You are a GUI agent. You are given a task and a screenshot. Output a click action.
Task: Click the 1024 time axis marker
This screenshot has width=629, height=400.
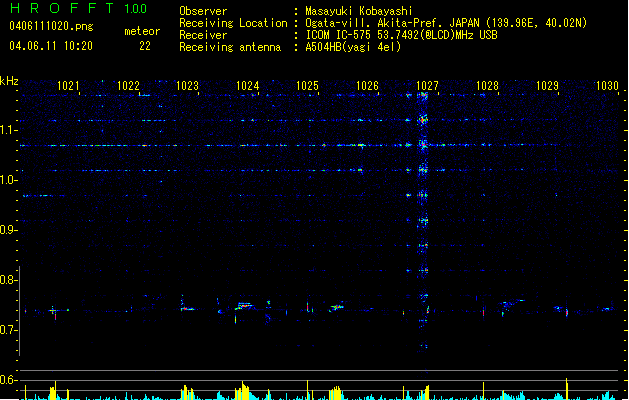click(248, 86)
